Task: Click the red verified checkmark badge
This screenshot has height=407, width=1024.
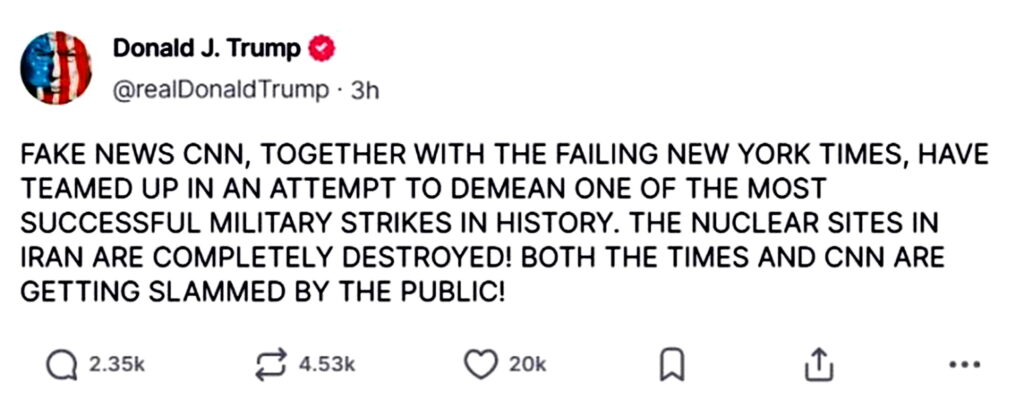Action: tap(321, 49)
